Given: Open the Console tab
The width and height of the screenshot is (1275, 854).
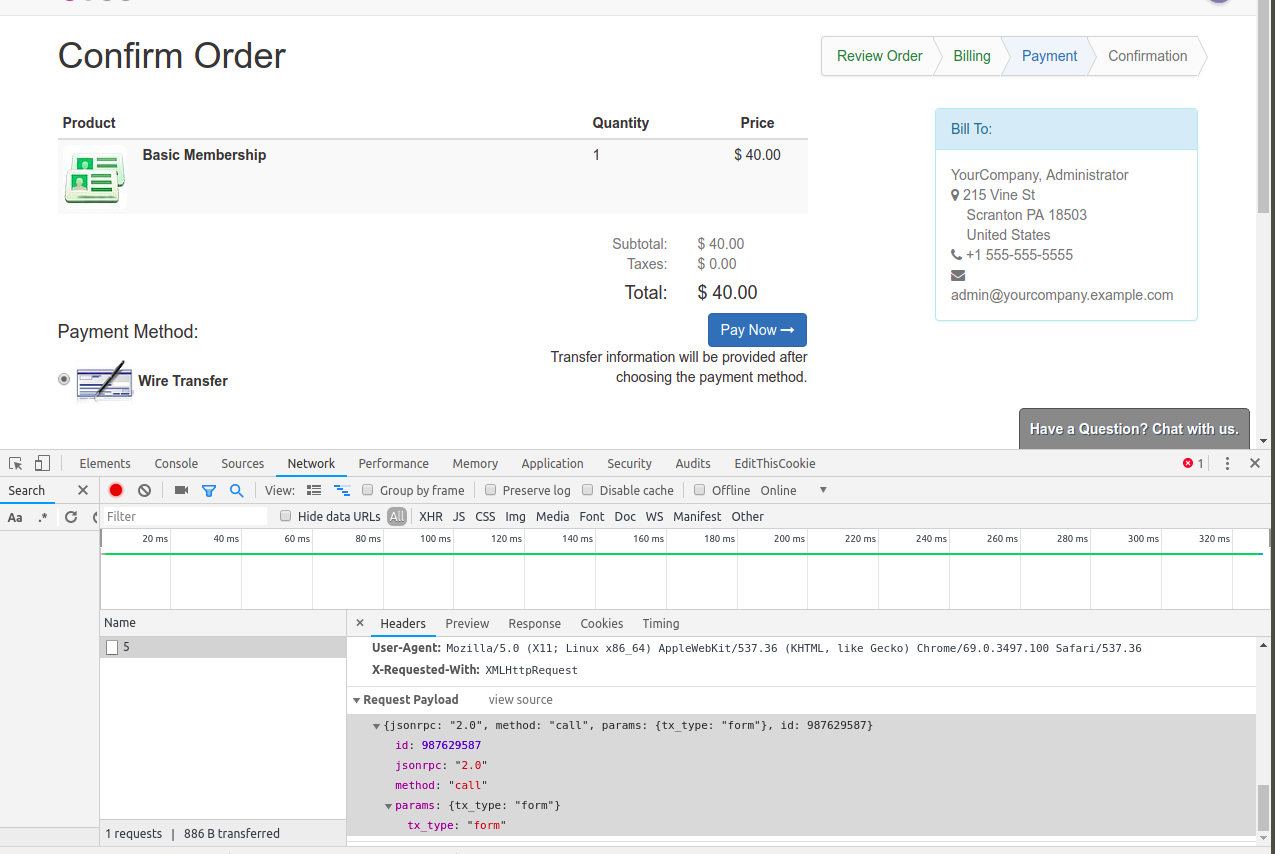Looking at the screenshot, I should coord(176,463).
